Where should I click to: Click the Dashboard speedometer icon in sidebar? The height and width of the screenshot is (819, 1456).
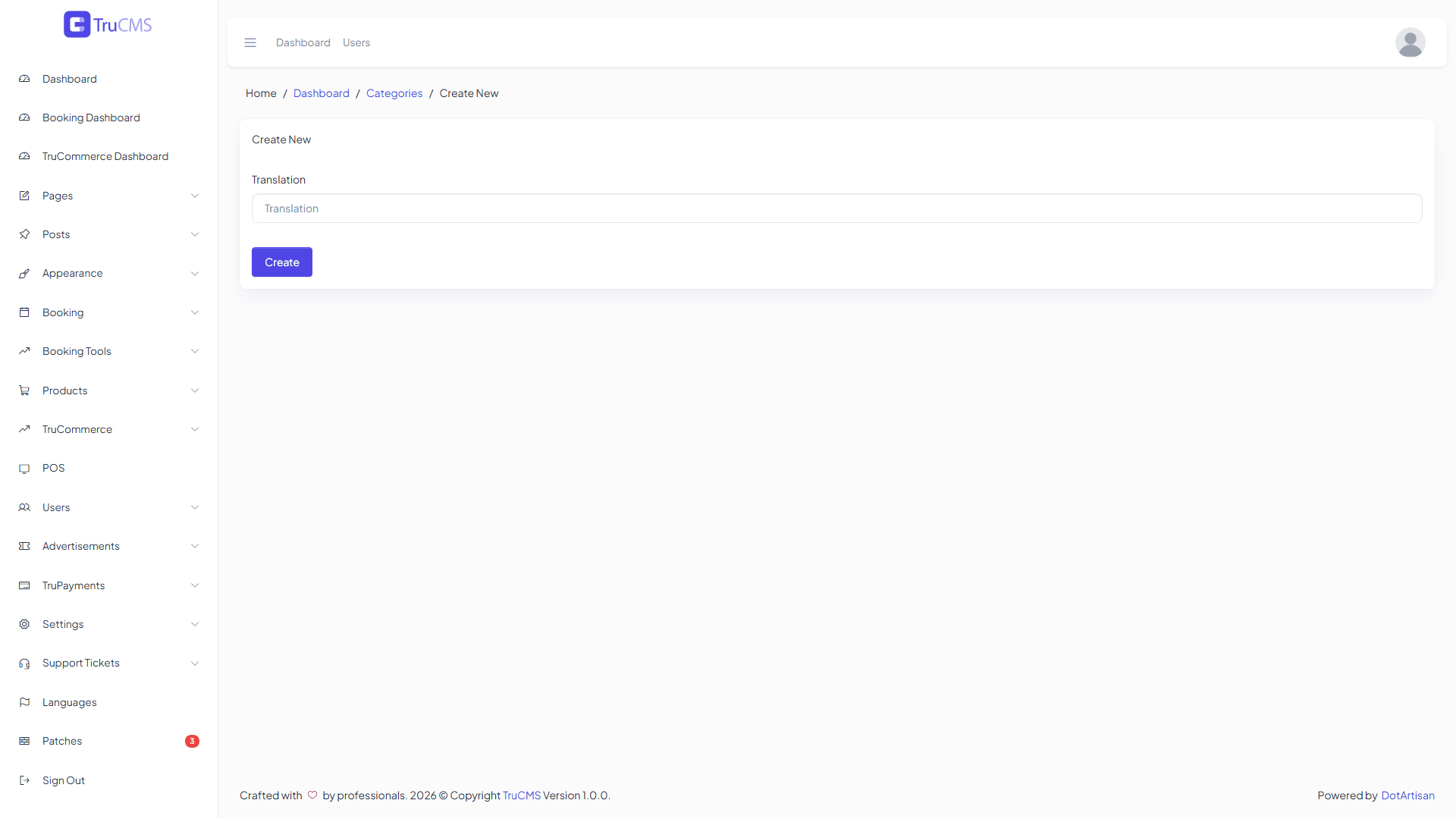[x=24, y=79]
